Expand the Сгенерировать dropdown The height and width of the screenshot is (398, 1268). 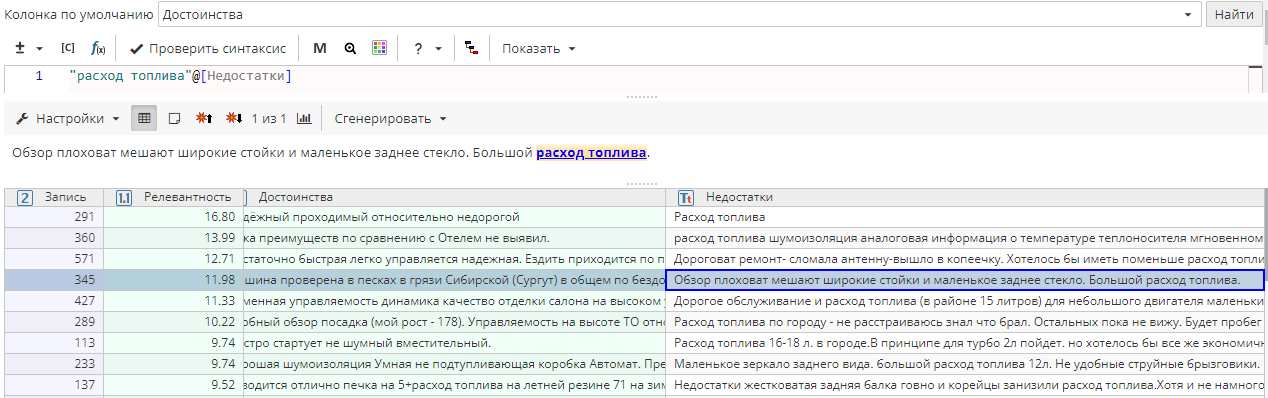390,118
